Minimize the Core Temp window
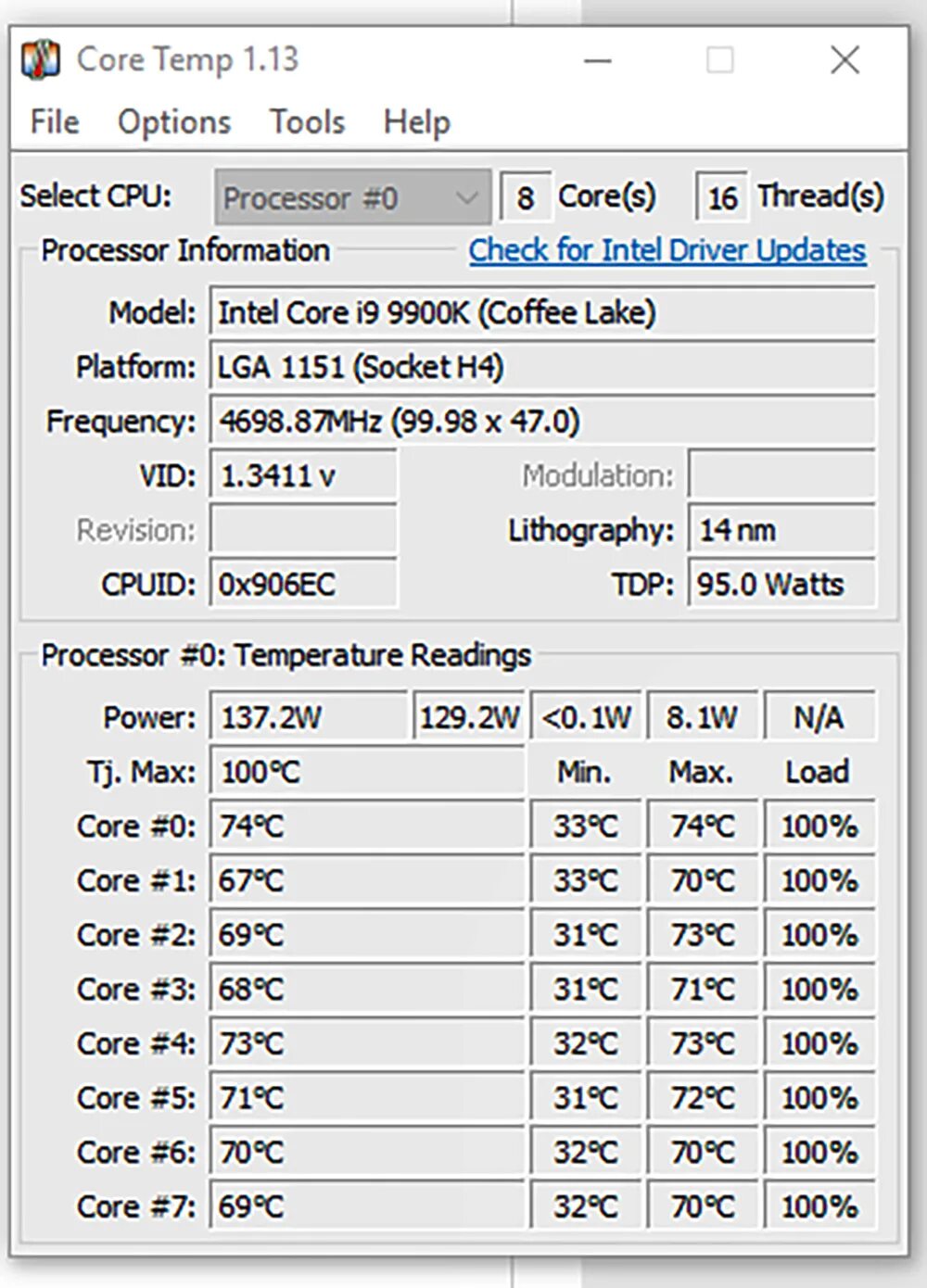Viewport: 927px width, 1288px height. point(598,61)
